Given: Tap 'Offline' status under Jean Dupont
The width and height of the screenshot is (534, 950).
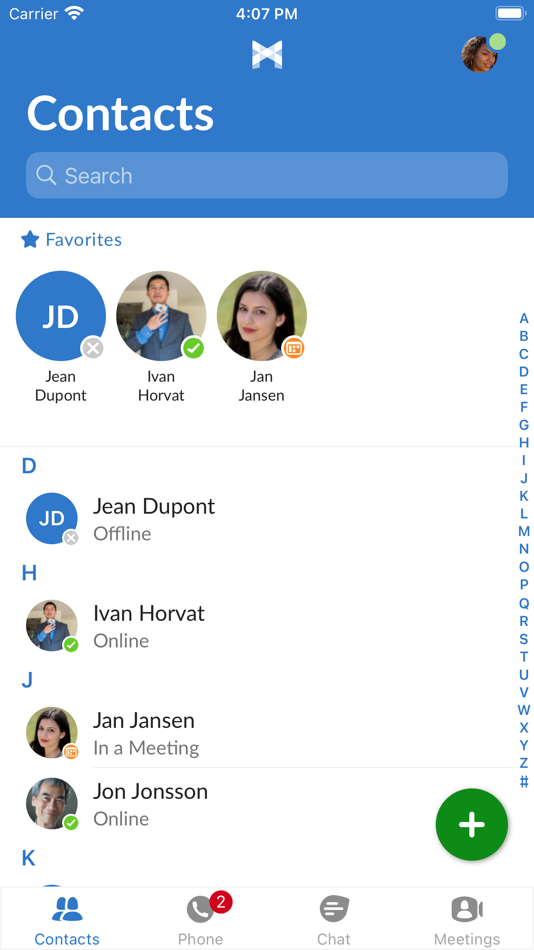Looking at the screenshot, I should pyautogui.click(x=122, y=534).
